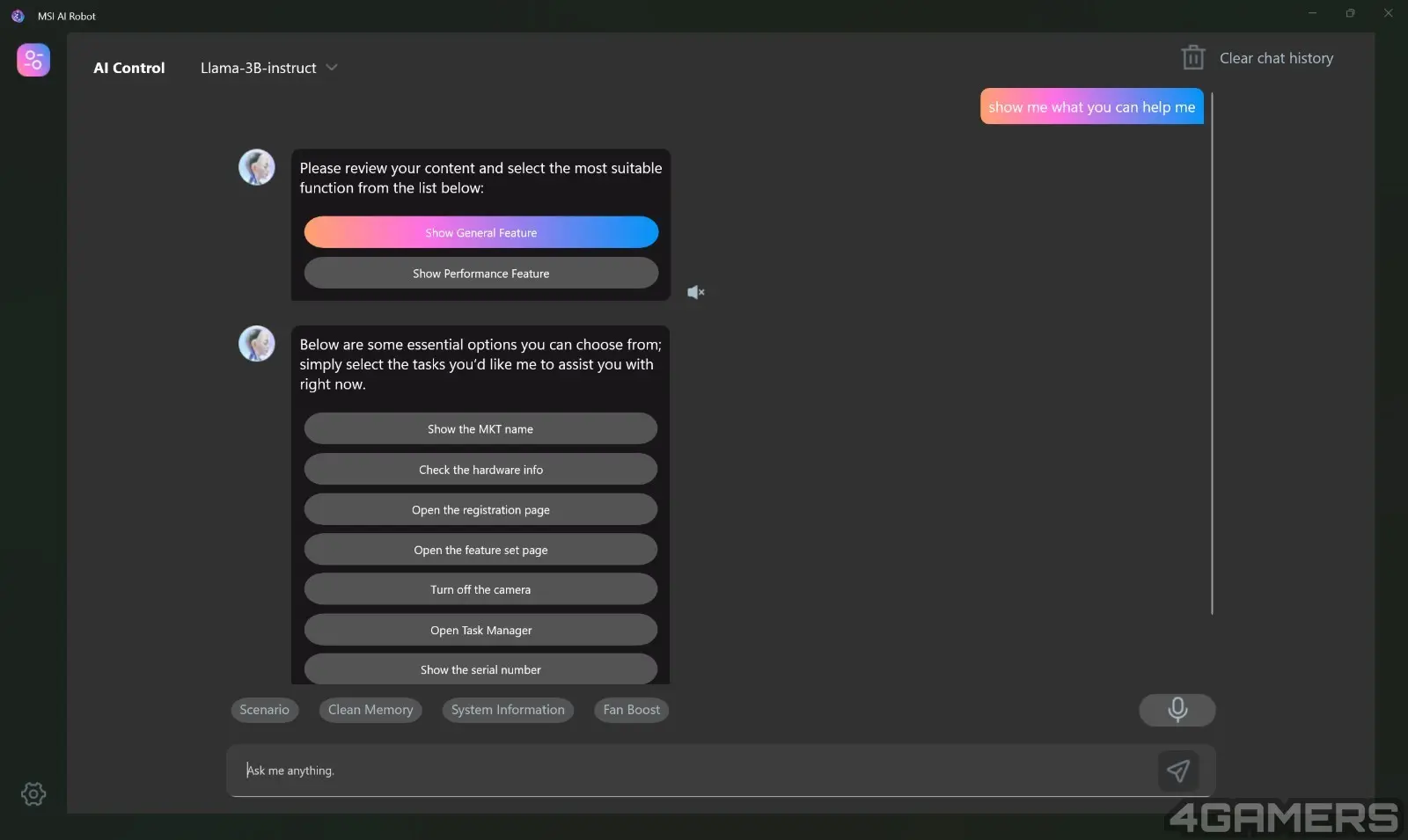Select the AI Control tab

(x=129, y=68)
